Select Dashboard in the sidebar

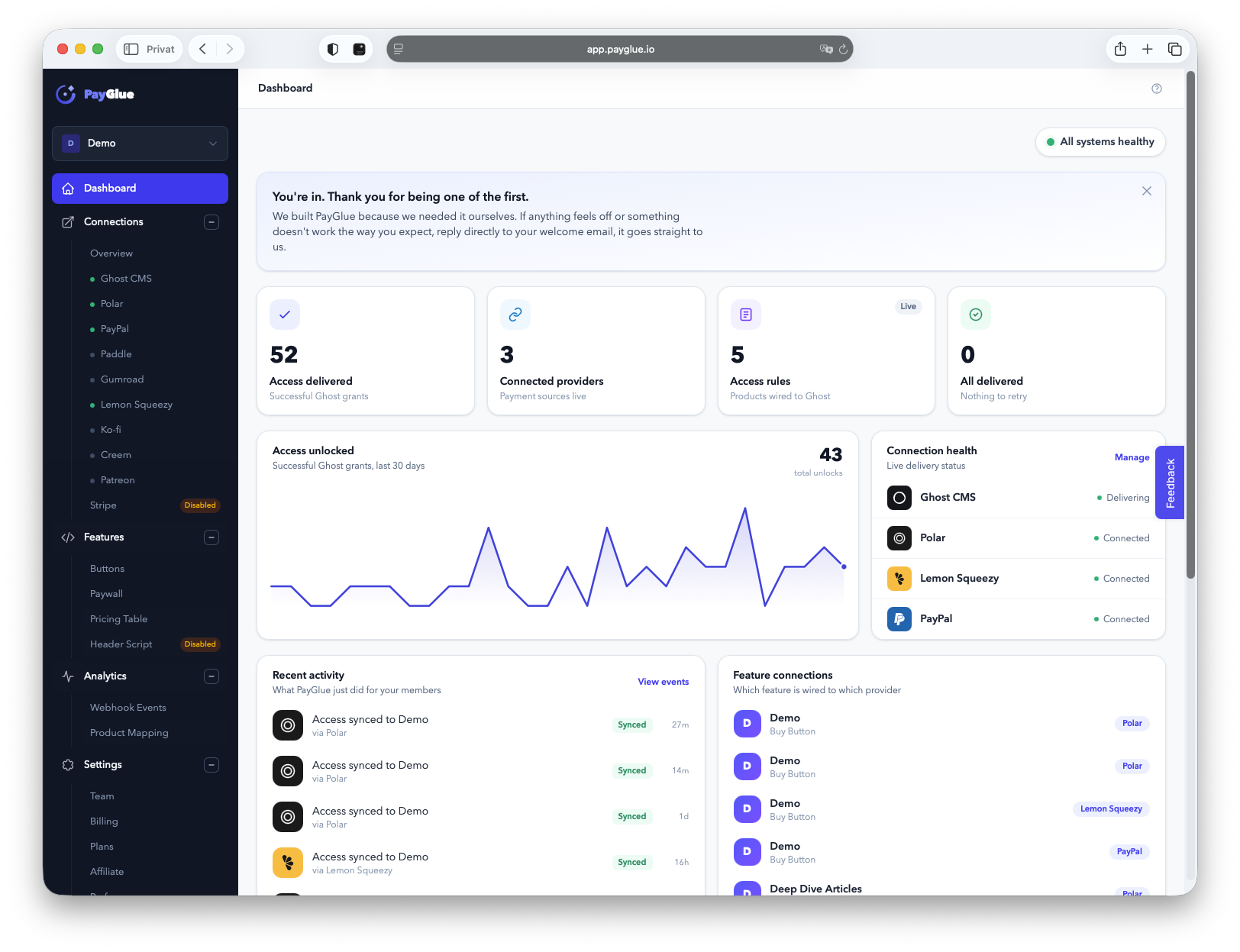click(x=140, y=189)
